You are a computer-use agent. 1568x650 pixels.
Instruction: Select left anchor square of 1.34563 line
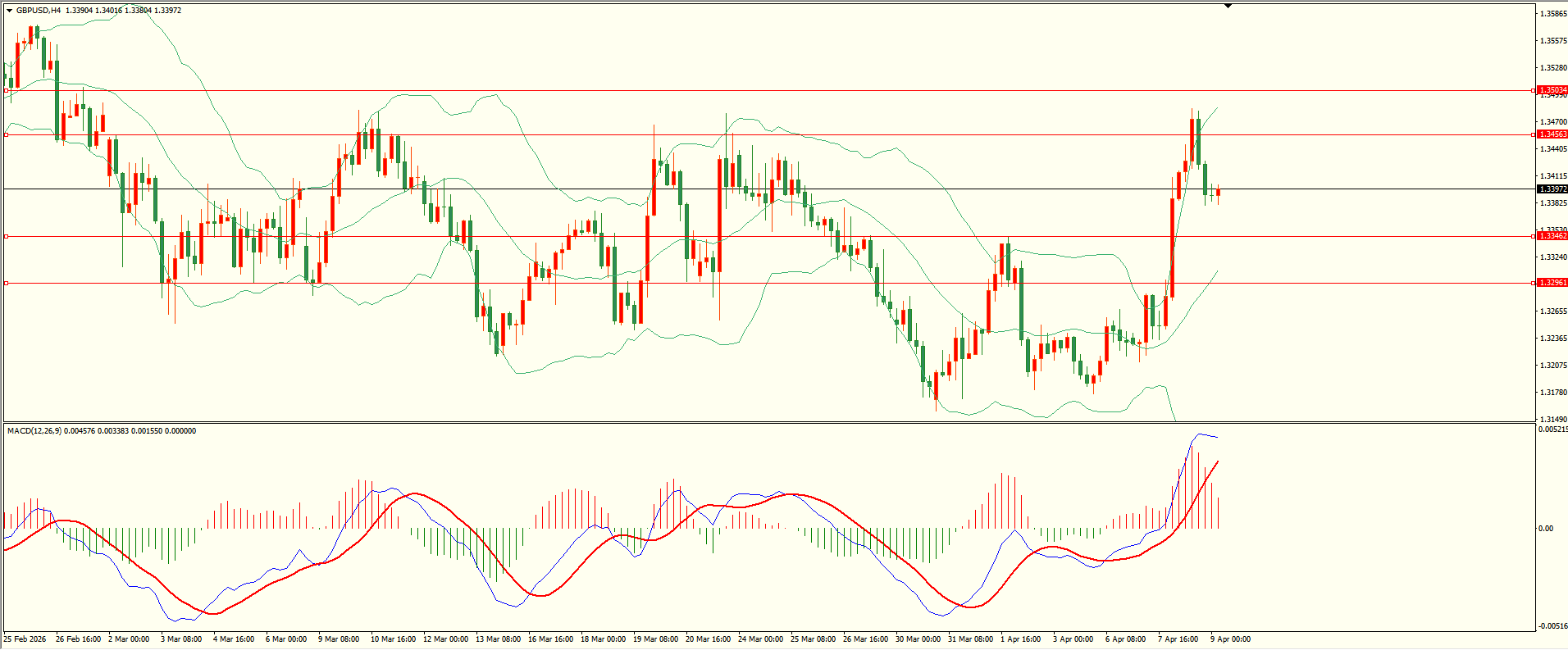(7, 134)
